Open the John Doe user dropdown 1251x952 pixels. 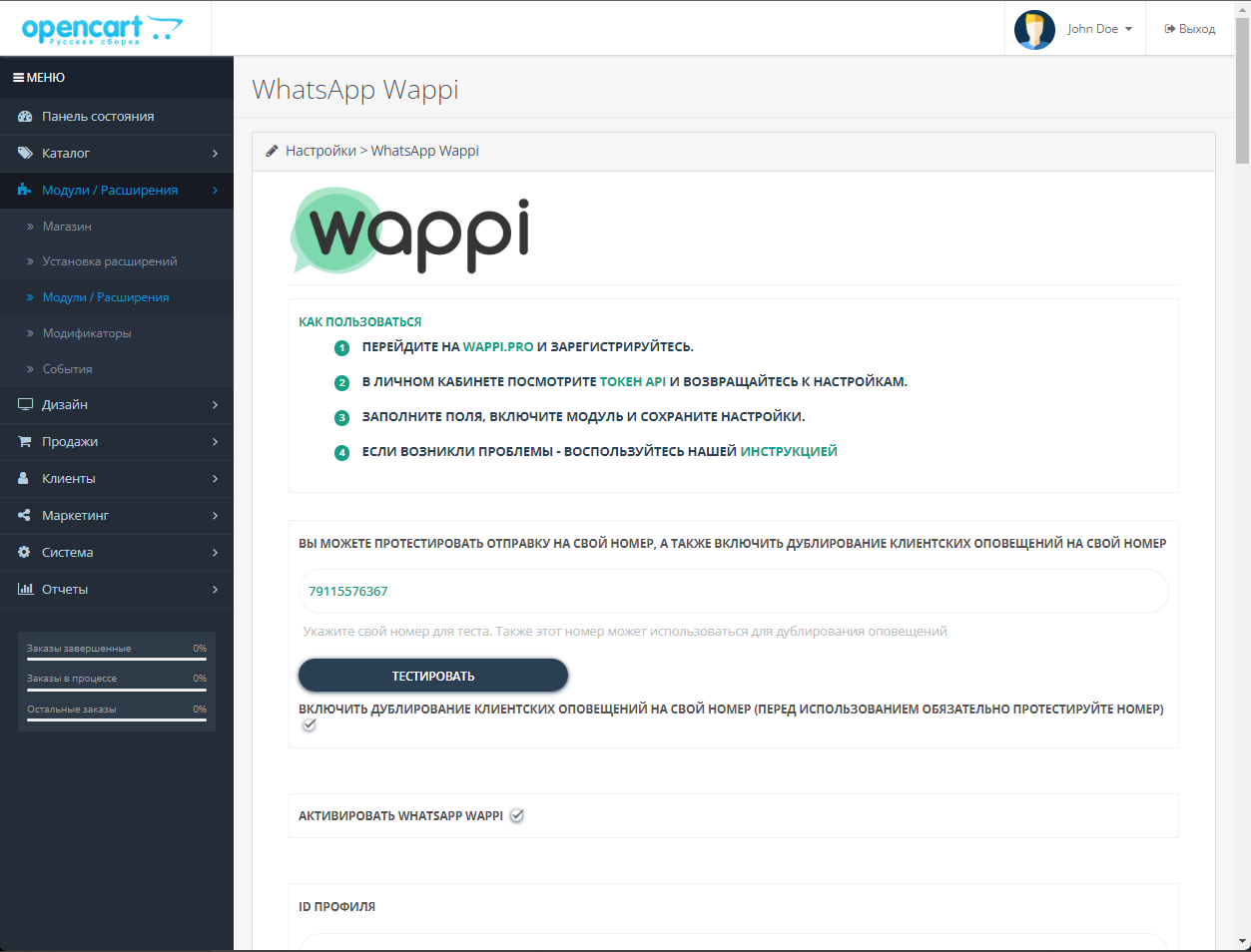pos(1074,29)
